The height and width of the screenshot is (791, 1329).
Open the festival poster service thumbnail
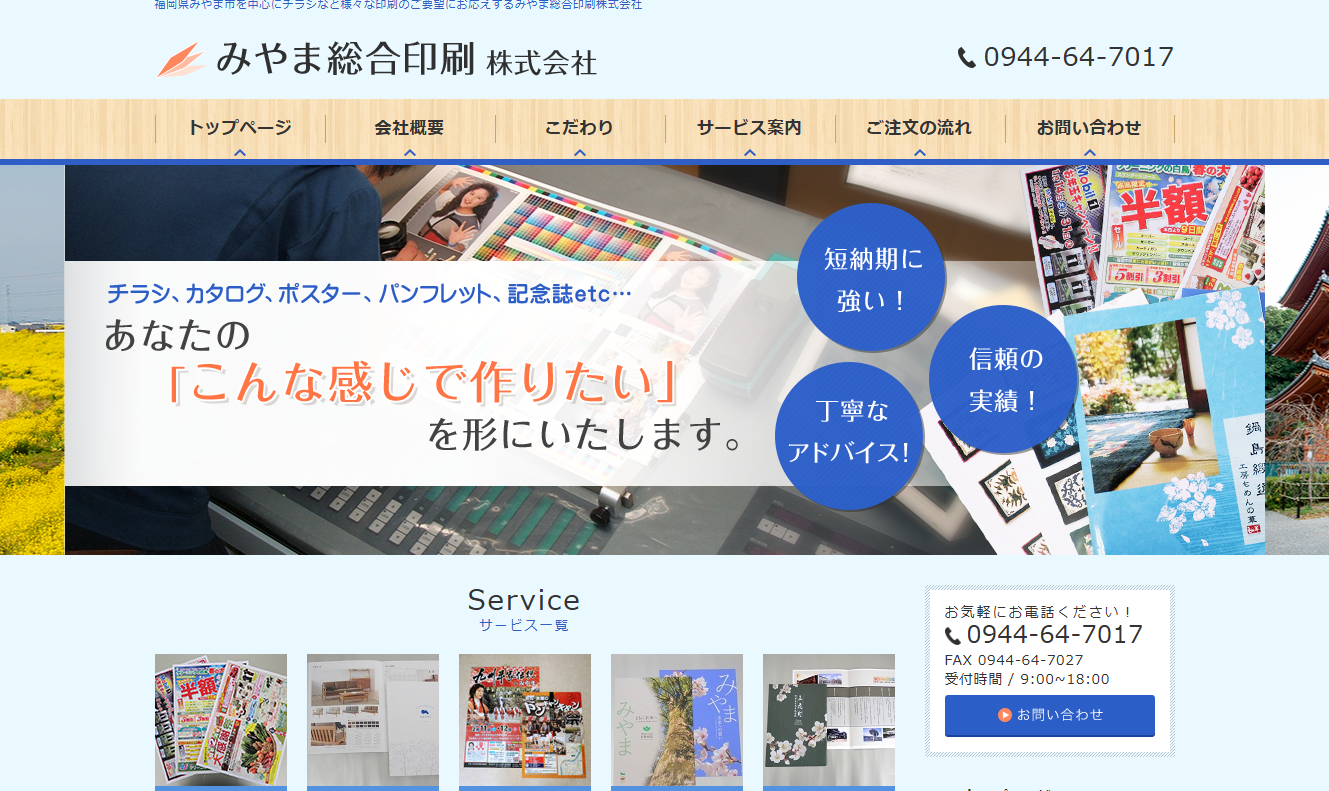point(525,720)
